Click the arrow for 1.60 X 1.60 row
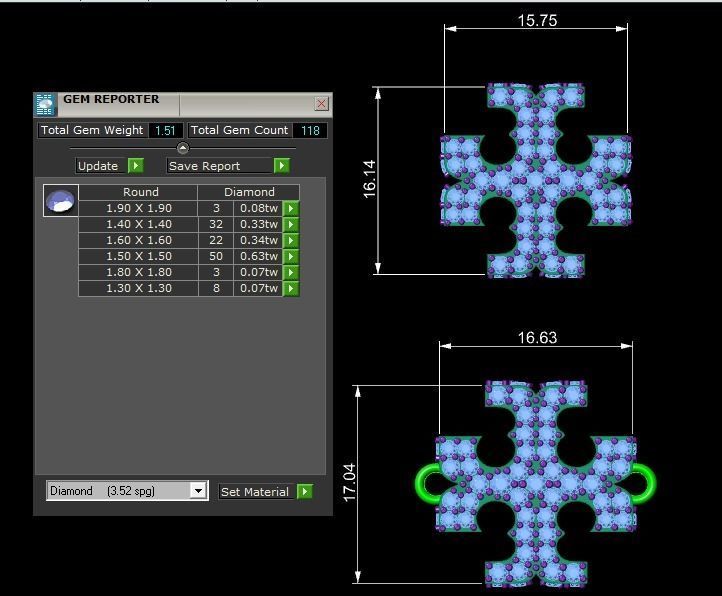The image size is (722, 596). [x=291, y=240]
